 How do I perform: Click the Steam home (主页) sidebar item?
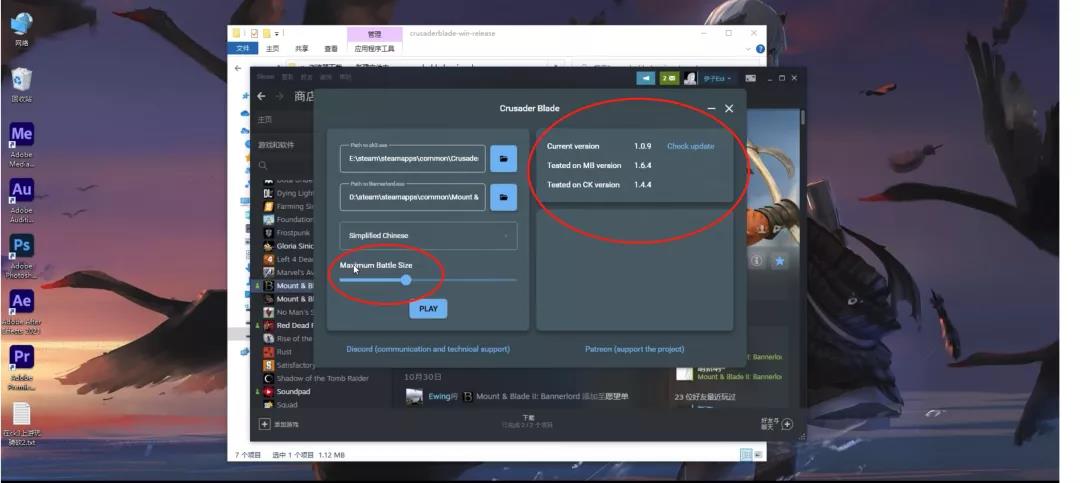coord(264,120)
